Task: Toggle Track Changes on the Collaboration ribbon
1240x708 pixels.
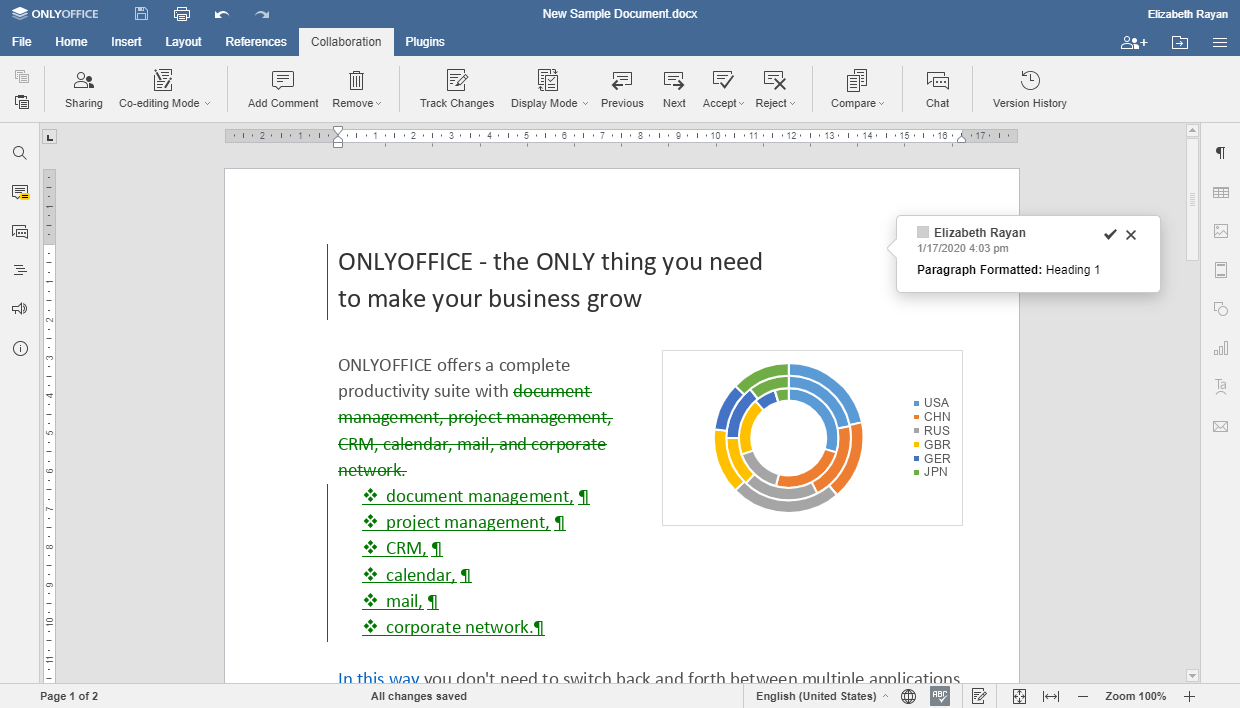Action: pyautogui.click(x=456, y=88)
